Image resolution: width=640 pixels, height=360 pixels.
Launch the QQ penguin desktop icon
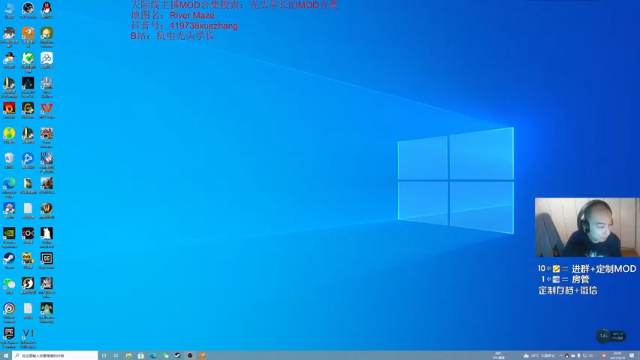coord(47,10)
